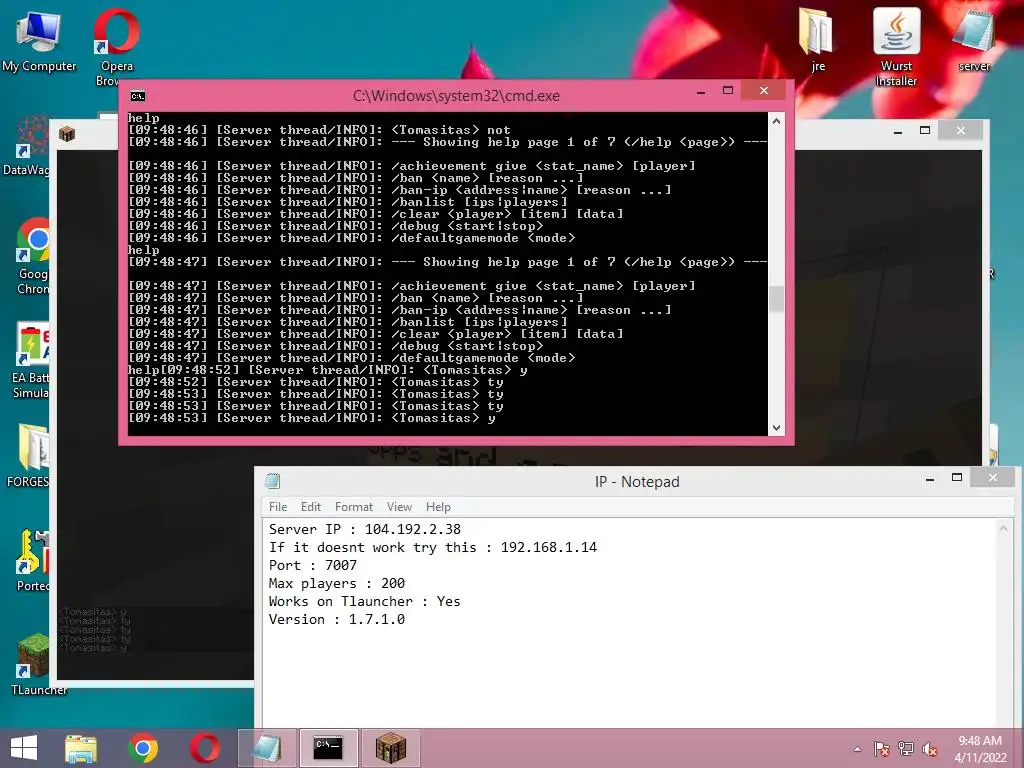Image resolution: width=1024 pixels, height=768 pixels.
Task: Click the cmd vertical scrollbar thumb
Action: [x=776, y=300]
